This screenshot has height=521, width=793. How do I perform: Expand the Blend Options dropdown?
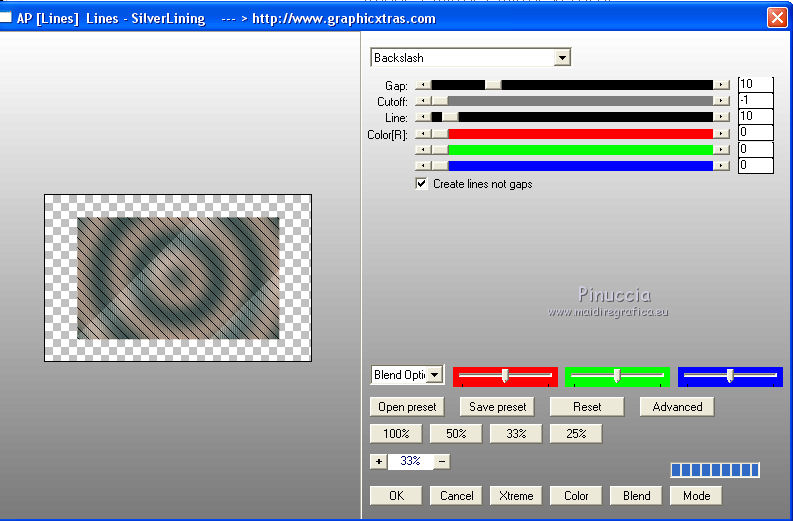[434, 375]
